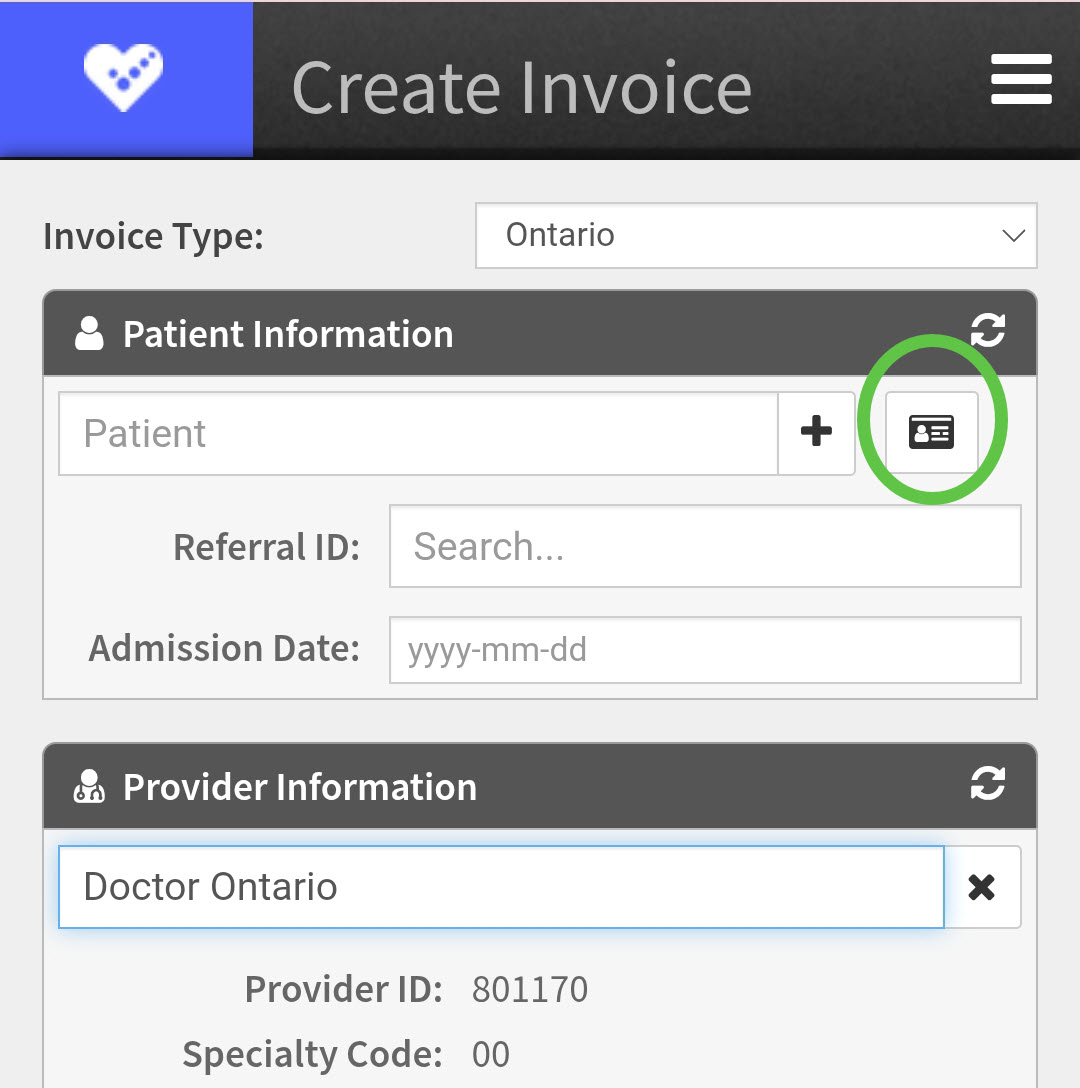Click the Patient Information header person icon

(x=90, y=334)
